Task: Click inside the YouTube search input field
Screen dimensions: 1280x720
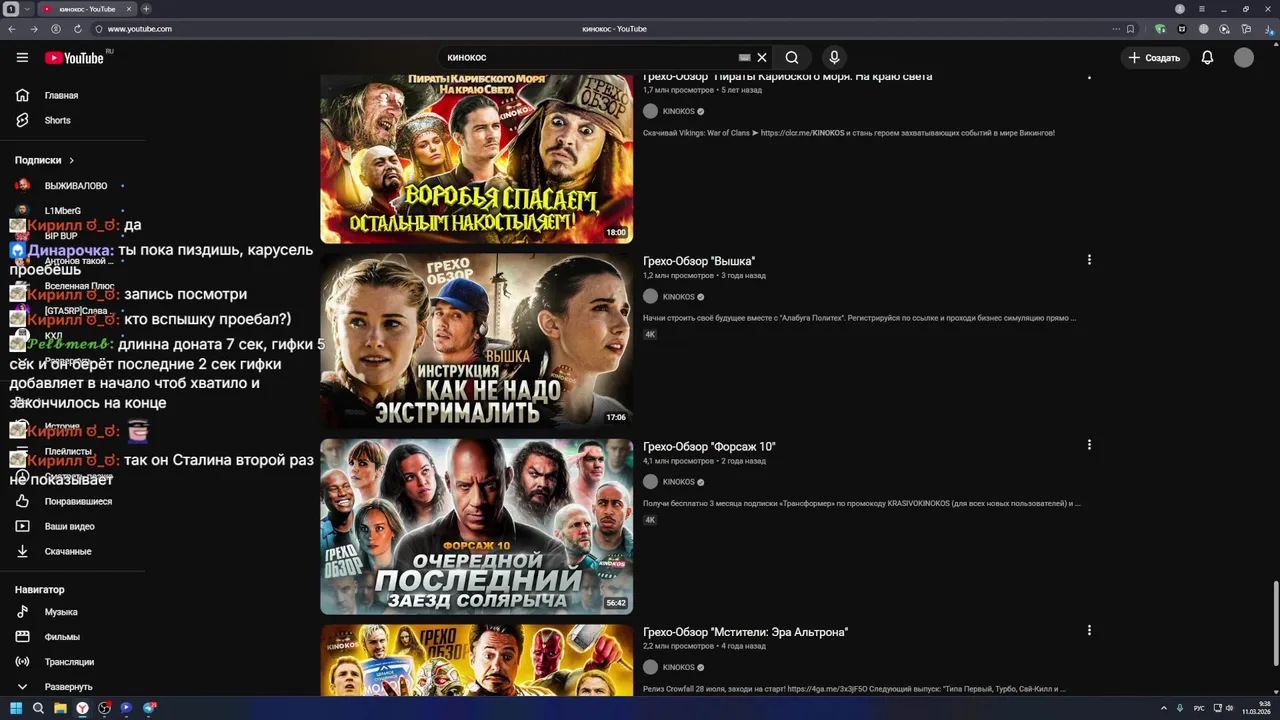Action: tap(588, 58)
